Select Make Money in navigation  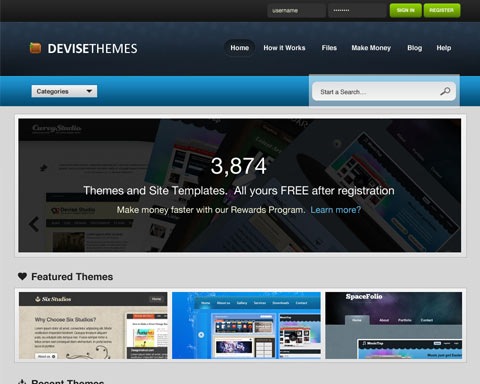371,48
